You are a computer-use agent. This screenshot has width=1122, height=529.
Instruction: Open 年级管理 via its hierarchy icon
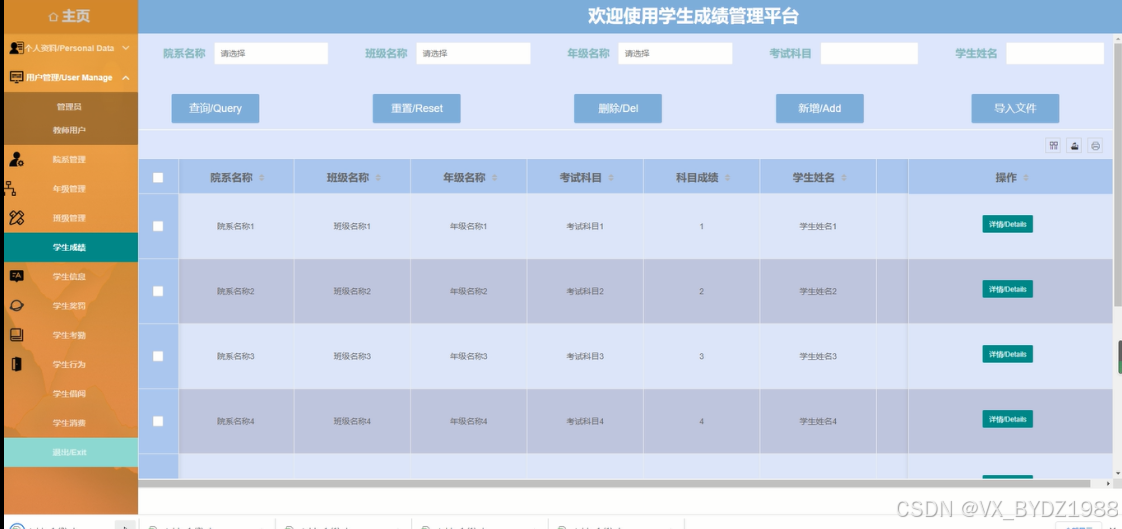point(10,188)
